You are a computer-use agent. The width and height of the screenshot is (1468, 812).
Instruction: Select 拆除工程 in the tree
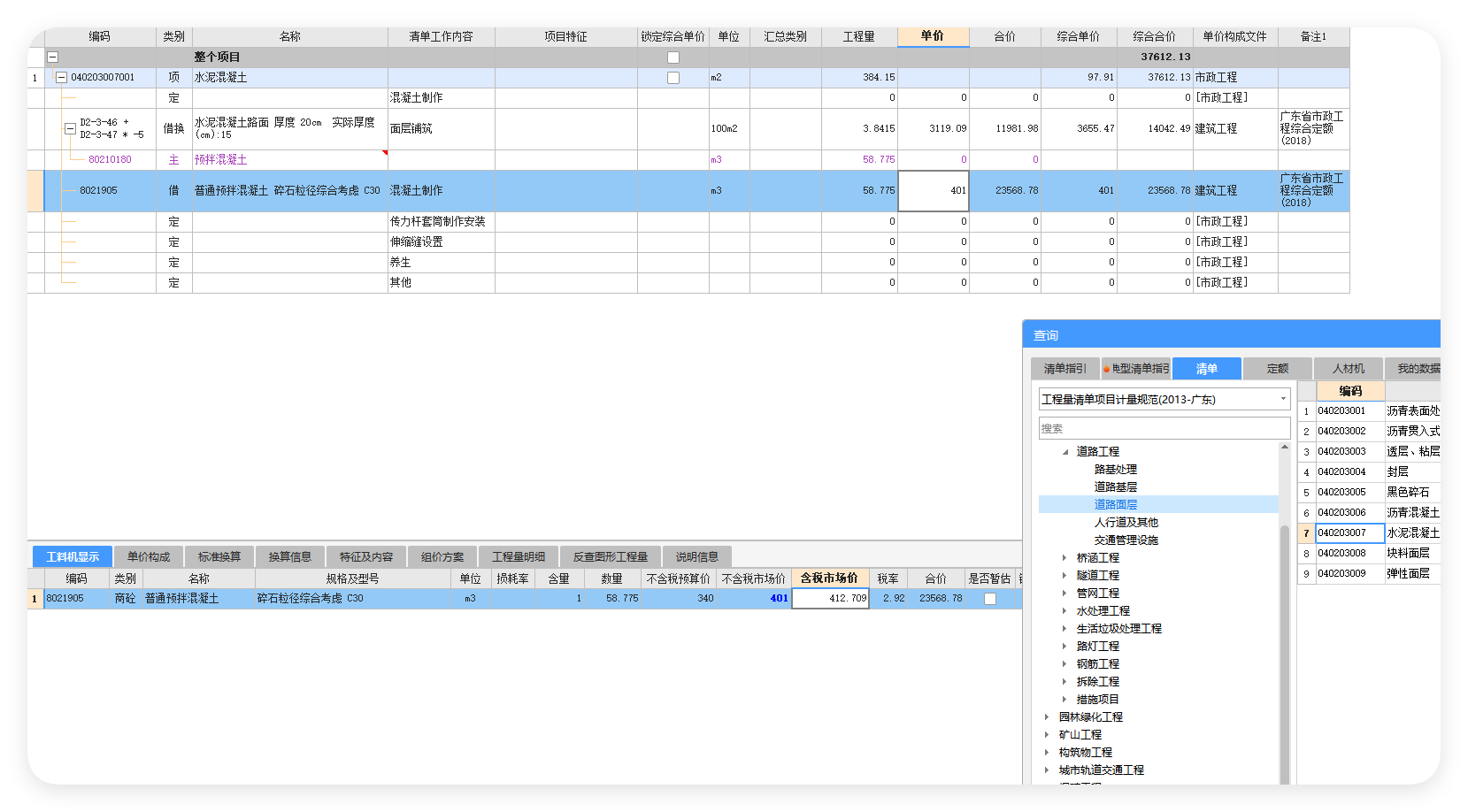(x=1097, y=682)
